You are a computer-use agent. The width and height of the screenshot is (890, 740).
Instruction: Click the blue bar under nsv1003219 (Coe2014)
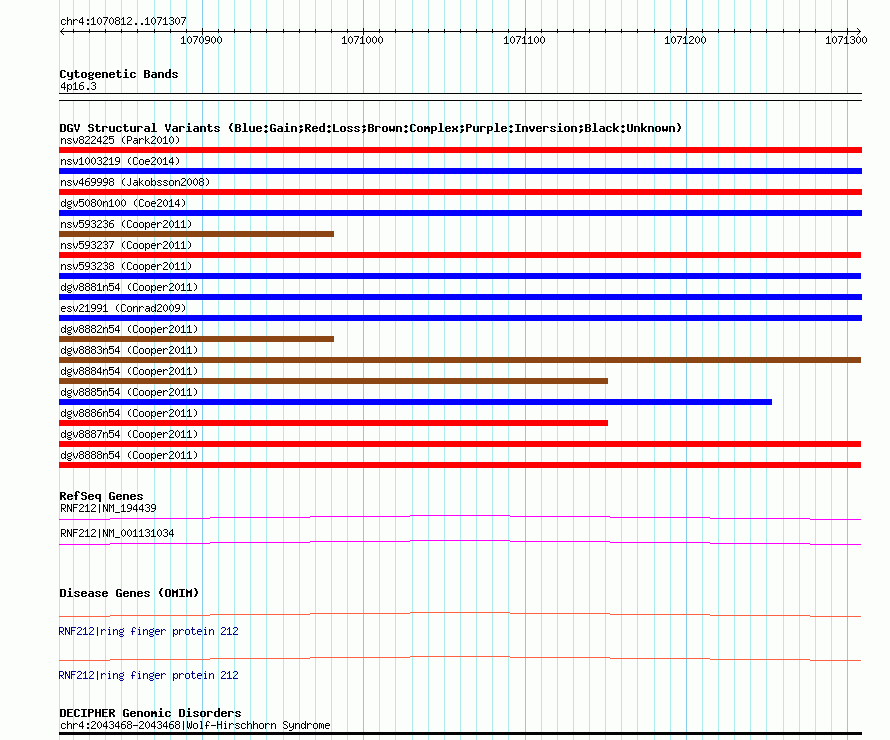pyautogui.click(x=460, y=171)
